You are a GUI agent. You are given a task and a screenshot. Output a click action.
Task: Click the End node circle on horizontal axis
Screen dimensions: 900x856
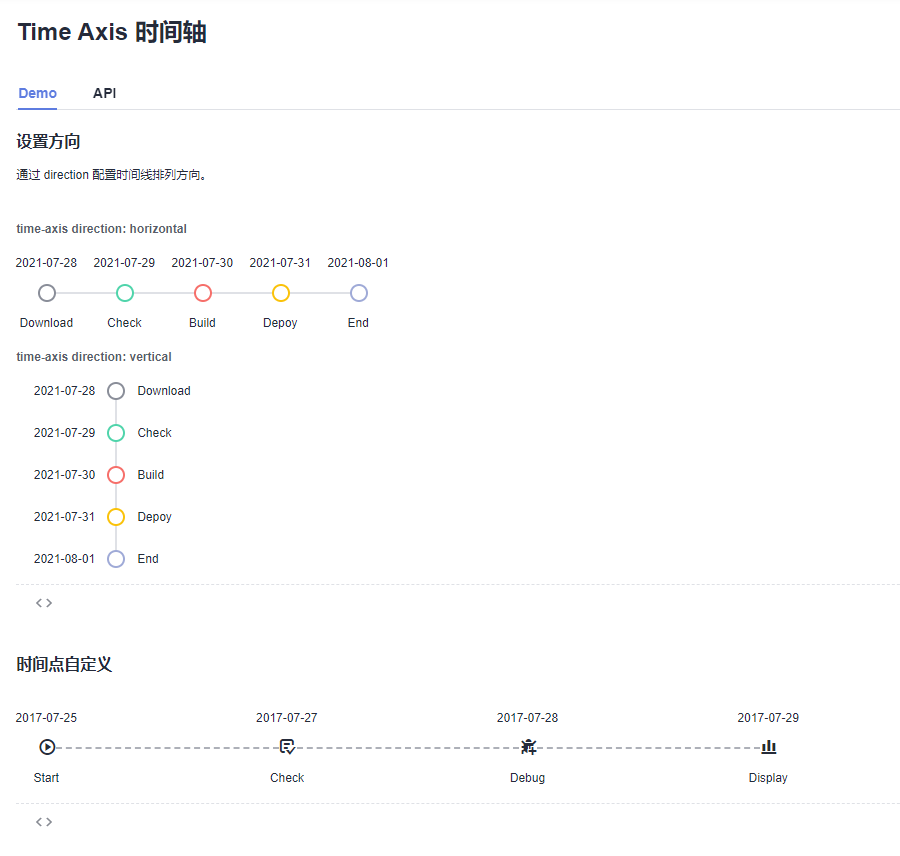(358, 293)
